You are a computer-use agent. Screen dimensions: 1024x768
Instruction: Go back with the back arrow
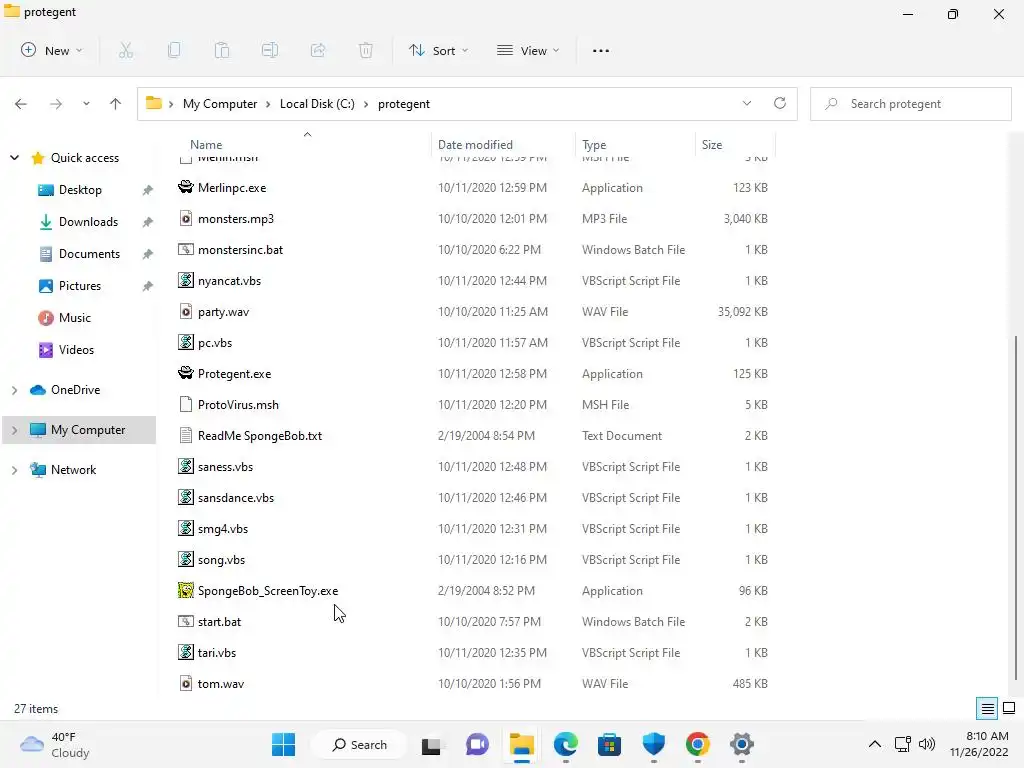(x=21, y=104)
